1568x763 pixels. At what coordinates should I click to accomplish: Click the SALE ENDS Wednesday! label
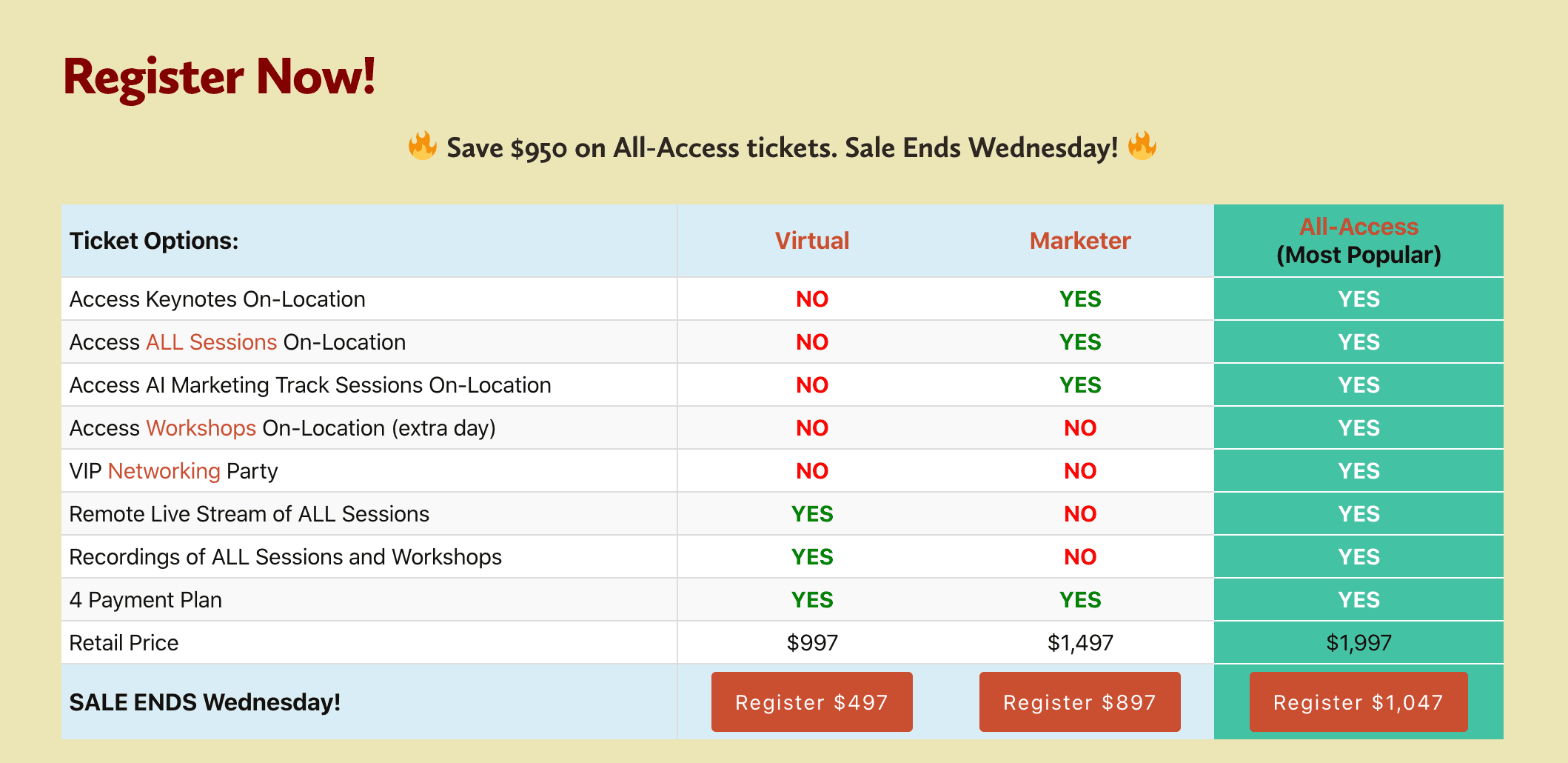point(204,702)
